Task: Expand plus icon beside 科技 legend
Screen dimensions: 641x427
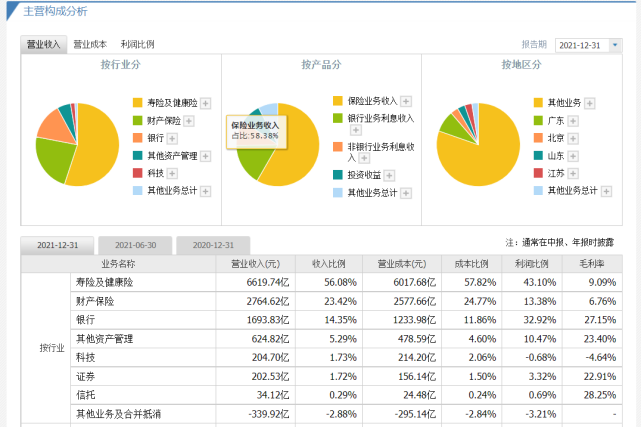Action: 172,174
